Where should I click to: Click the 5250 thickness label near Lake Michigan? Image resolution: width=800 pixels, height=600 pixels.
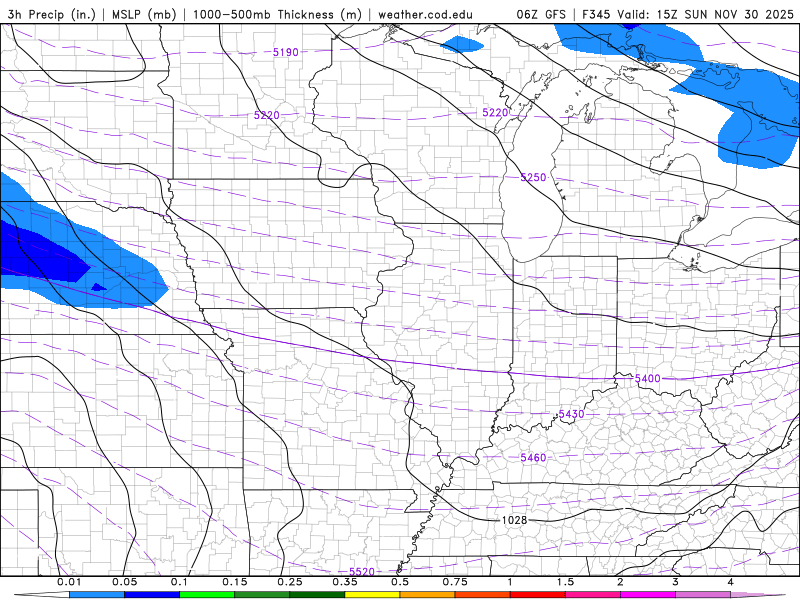[533, 177]
